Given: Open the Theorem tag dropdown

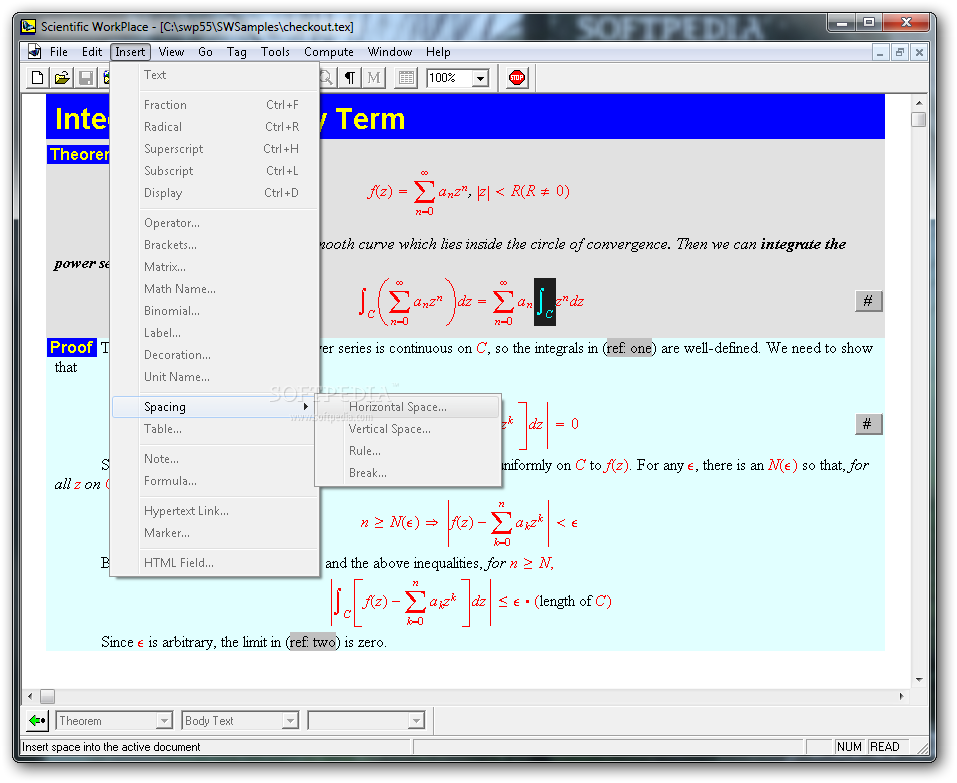Looking at the screenshot, I should pos(164,721).
